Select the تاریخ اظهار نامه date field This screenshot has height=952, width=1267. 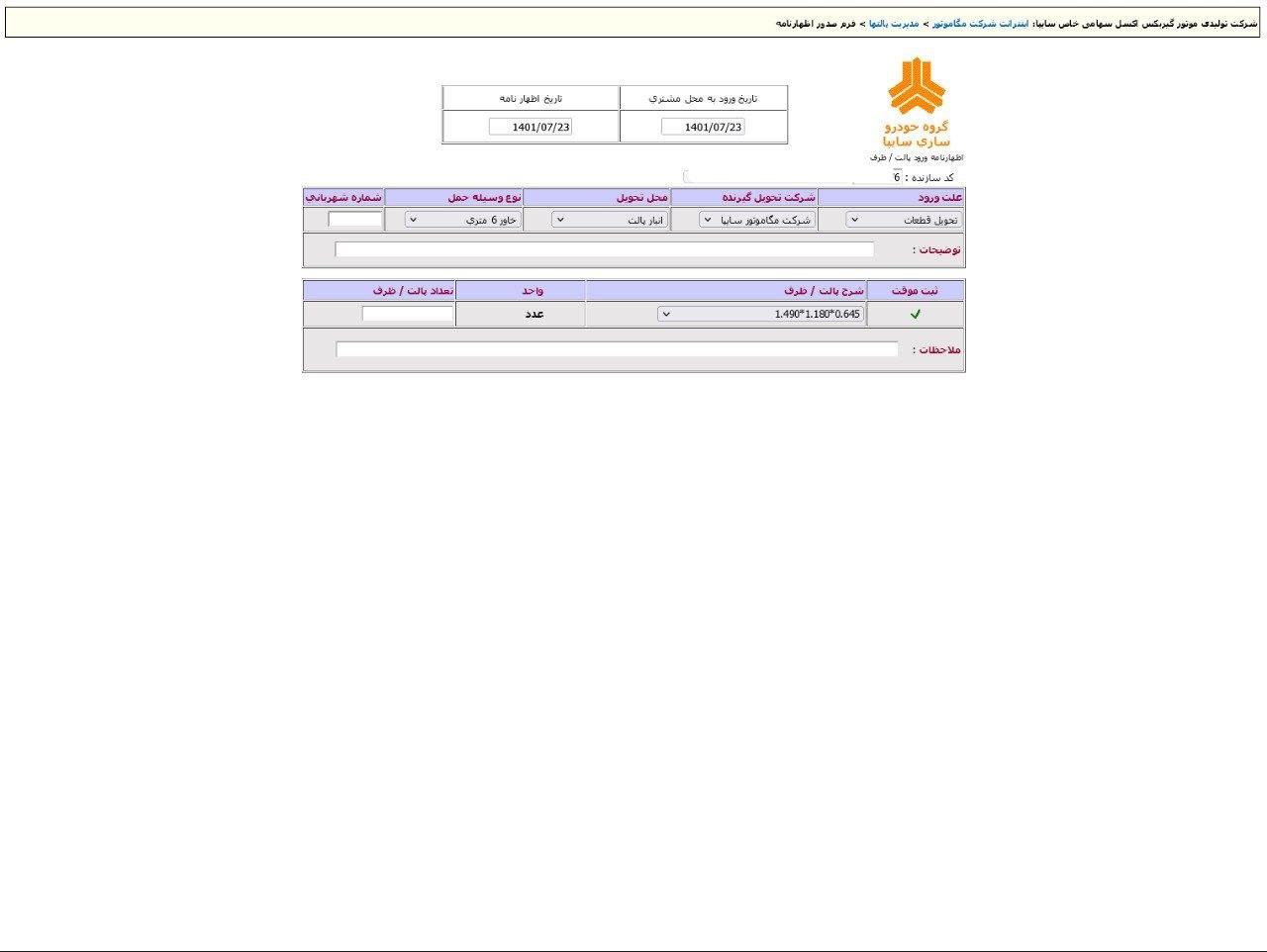(x=531, y=127)
